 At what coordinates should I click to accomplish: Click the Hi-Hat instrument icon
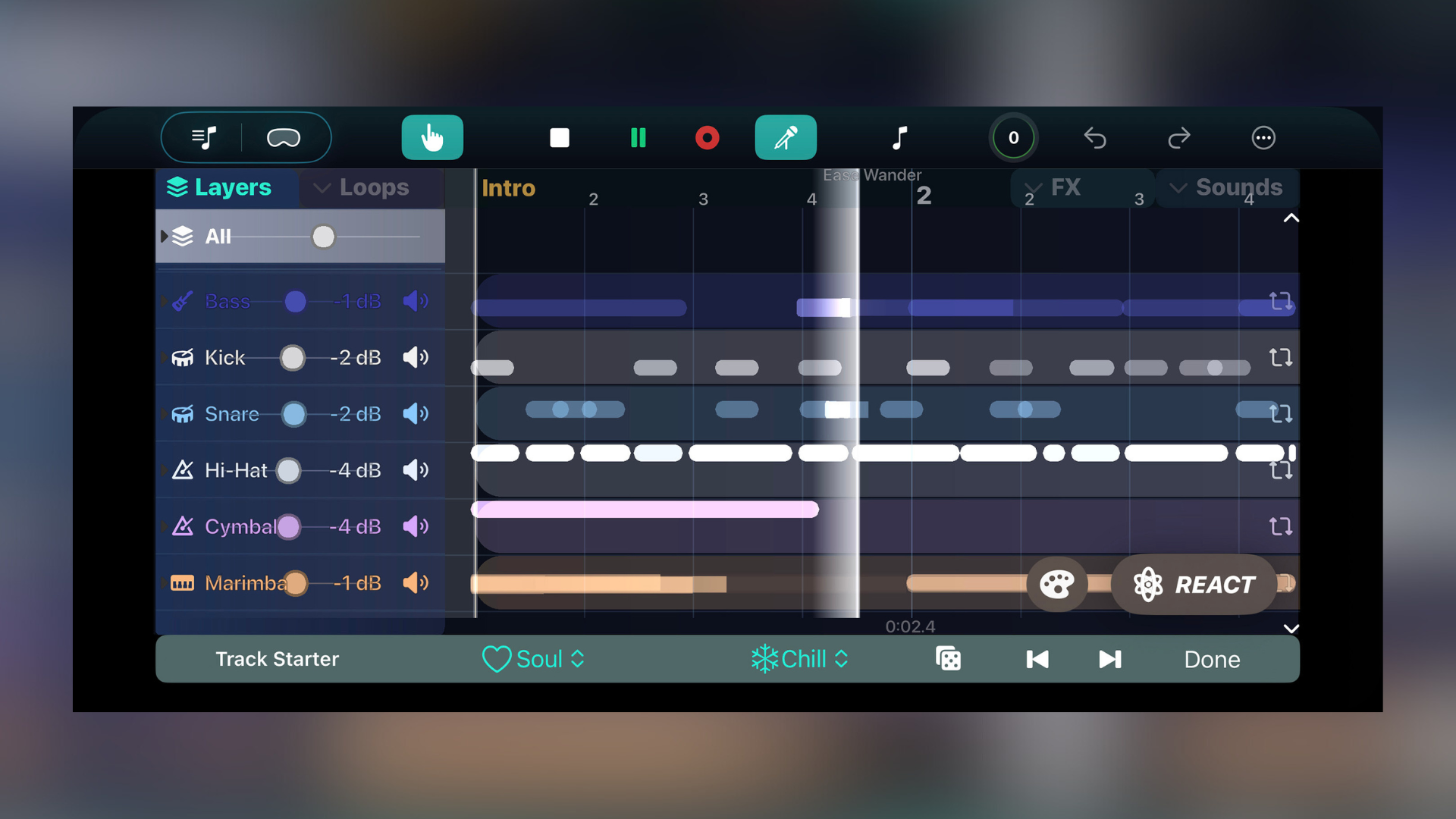click(182, 470)
